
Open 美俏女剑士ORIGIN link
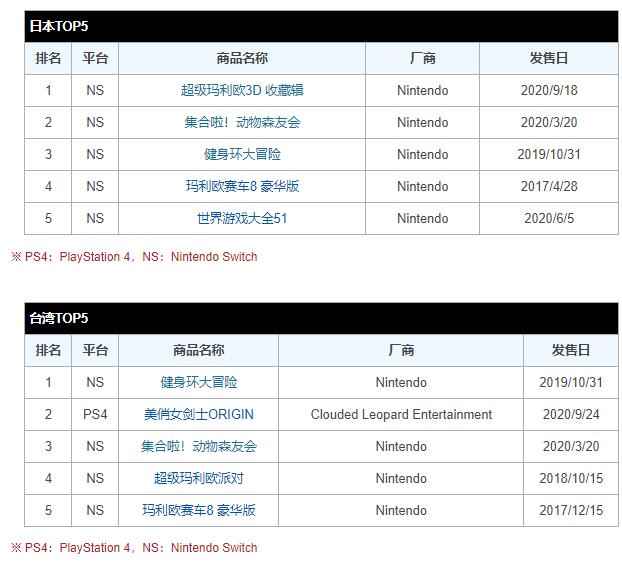point(198,415)
